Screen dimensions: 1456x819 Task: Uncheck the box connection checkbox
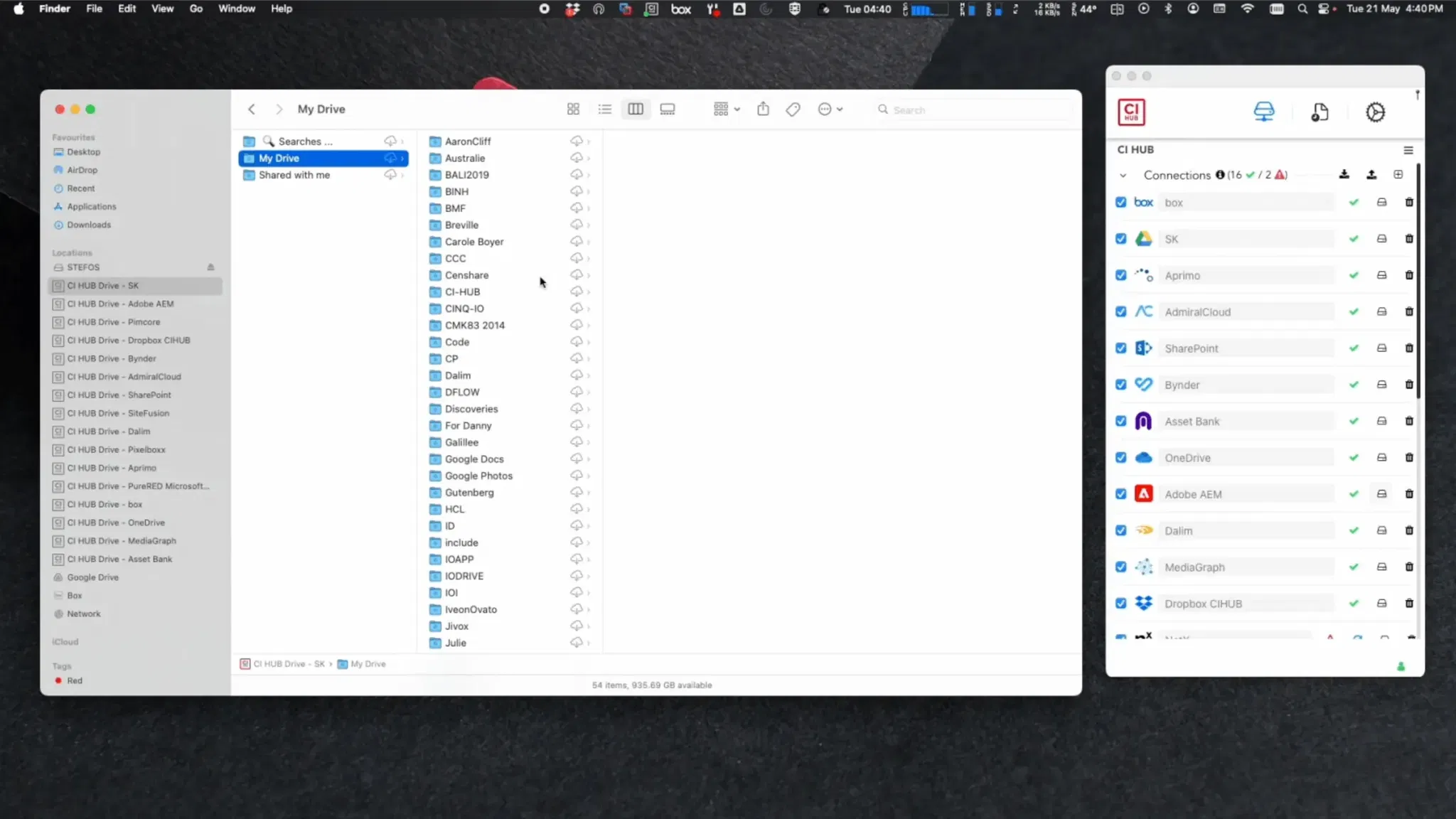pos(1120,203)
